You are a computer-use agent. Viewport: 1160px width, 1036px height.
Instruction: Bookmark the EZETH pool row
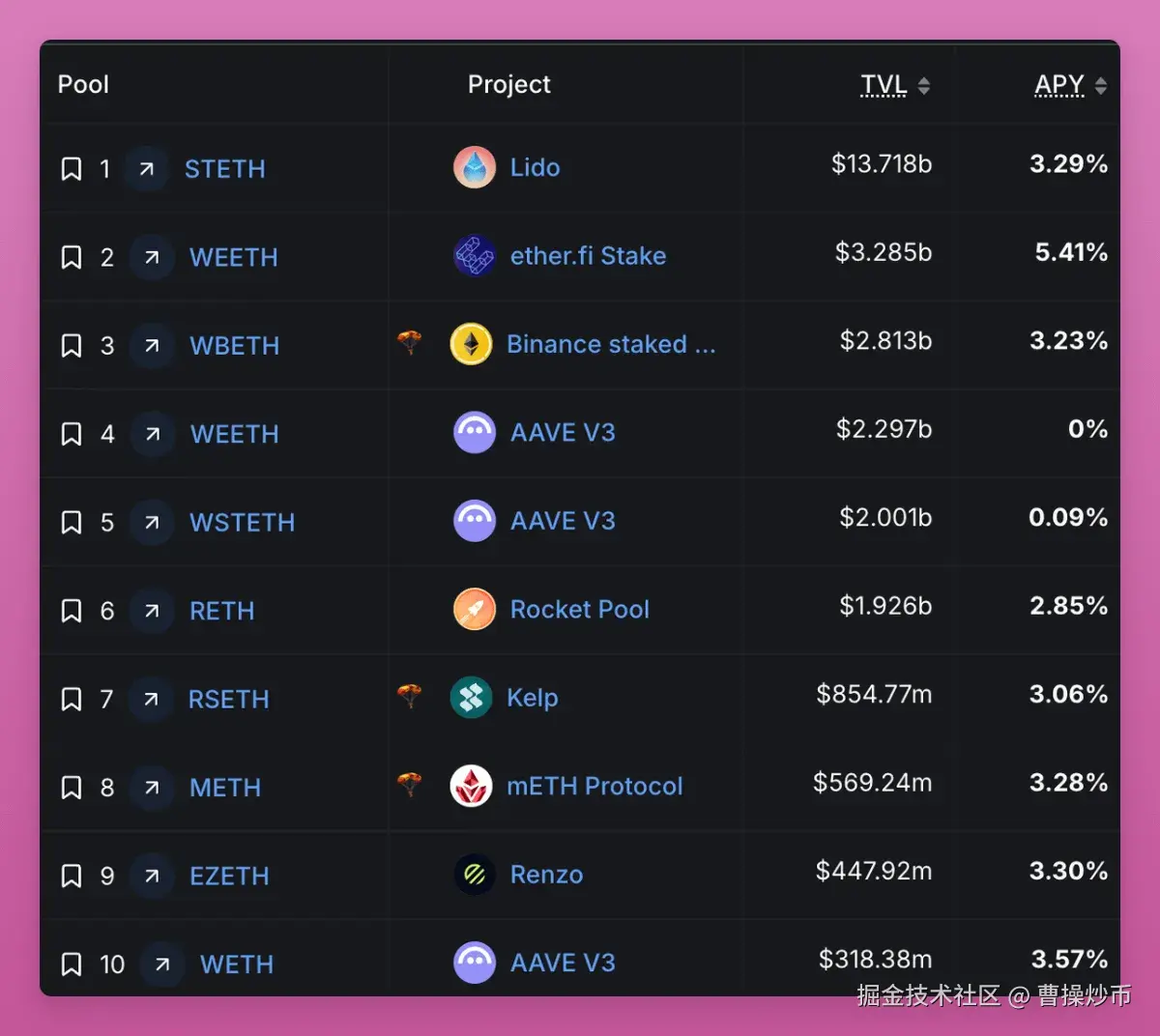click(72, 877)
